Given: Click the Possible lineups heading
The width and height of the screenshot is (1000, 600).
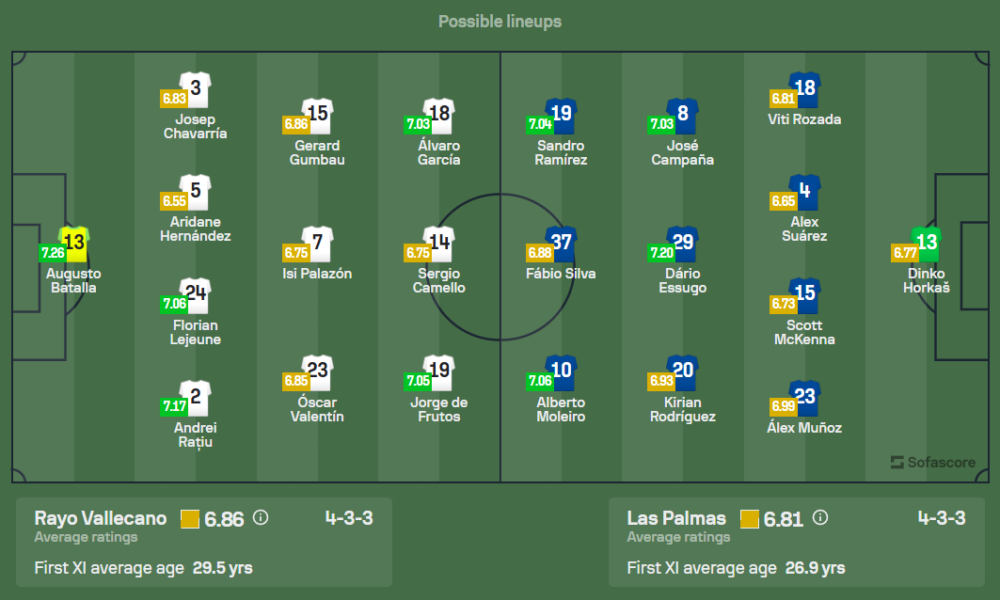Looking at the screenshot, I should tap(500, 21).
